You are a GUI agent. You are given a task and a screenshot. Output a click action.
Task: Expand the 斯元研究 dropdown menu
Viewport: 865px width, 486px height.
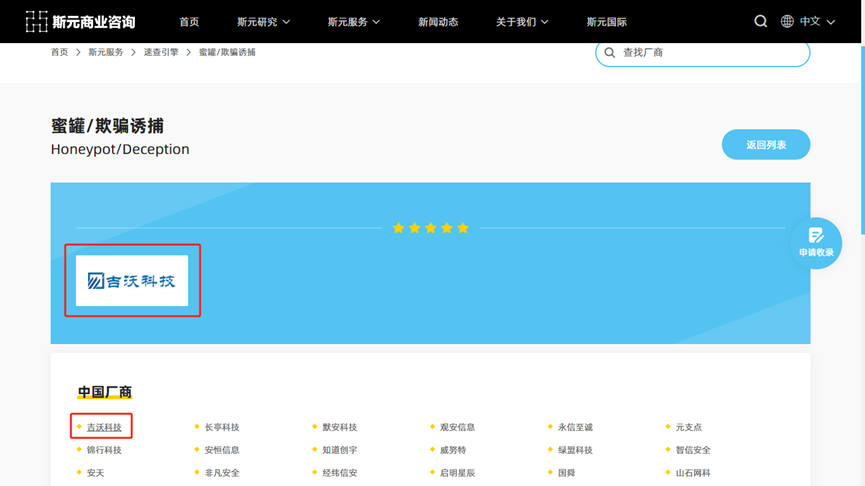(x=263, y=22)
